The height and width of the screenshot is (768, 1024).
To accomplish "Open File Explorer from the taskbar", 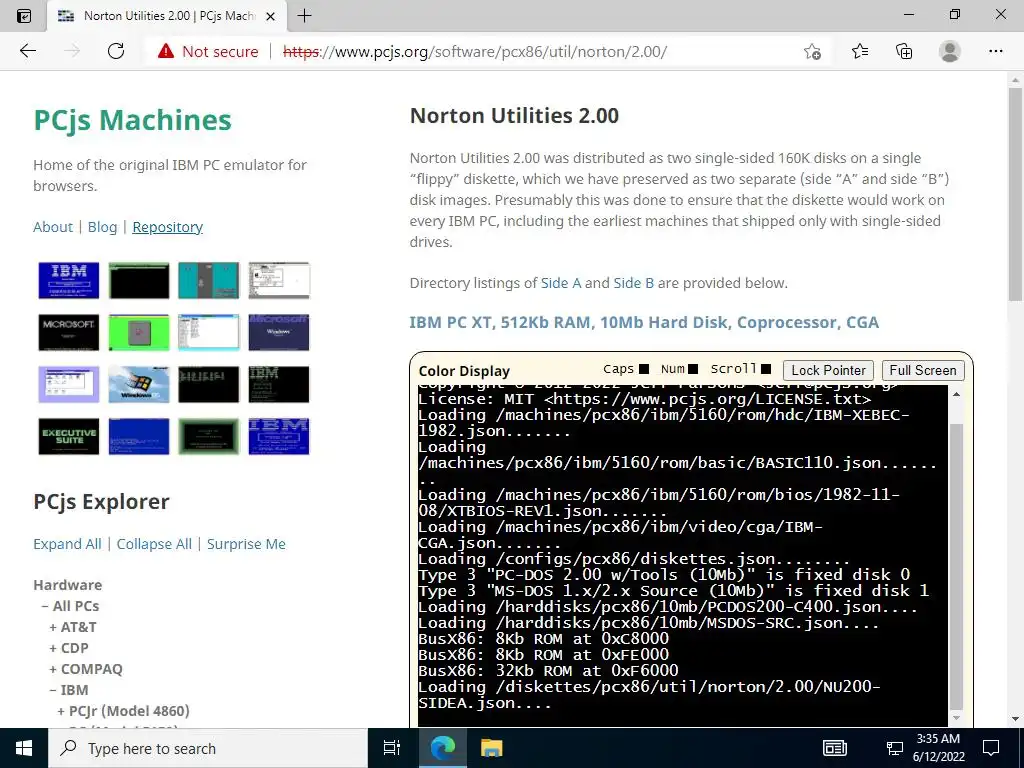I will pos(491,748).
